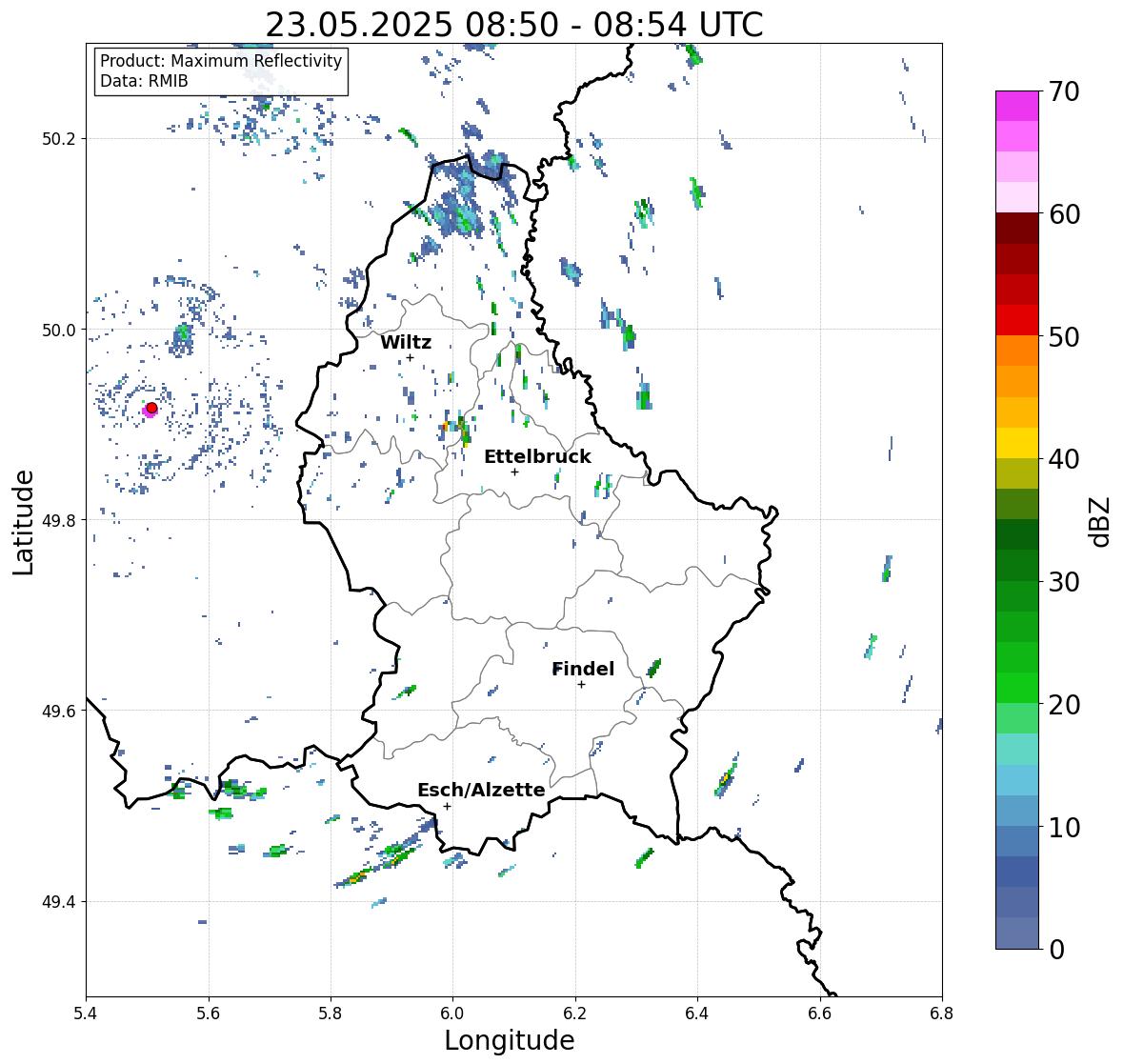Click the red dot marker near 5.5 longitude

click(151, 408)
